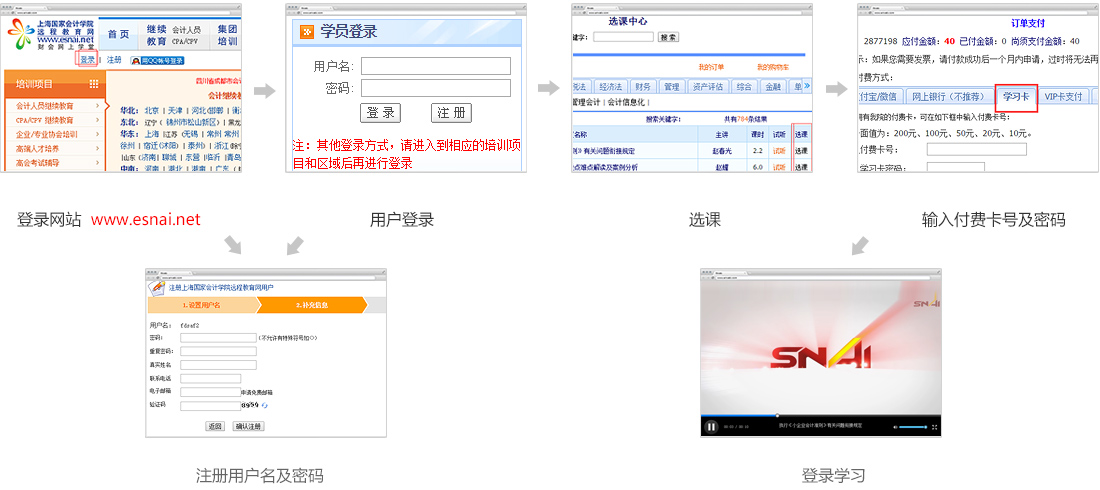The width and height of the screenshot is (1100, 490).
Task: Focus the 密码 field in login form
Action: pyautogui.click(x=436, y=88)
